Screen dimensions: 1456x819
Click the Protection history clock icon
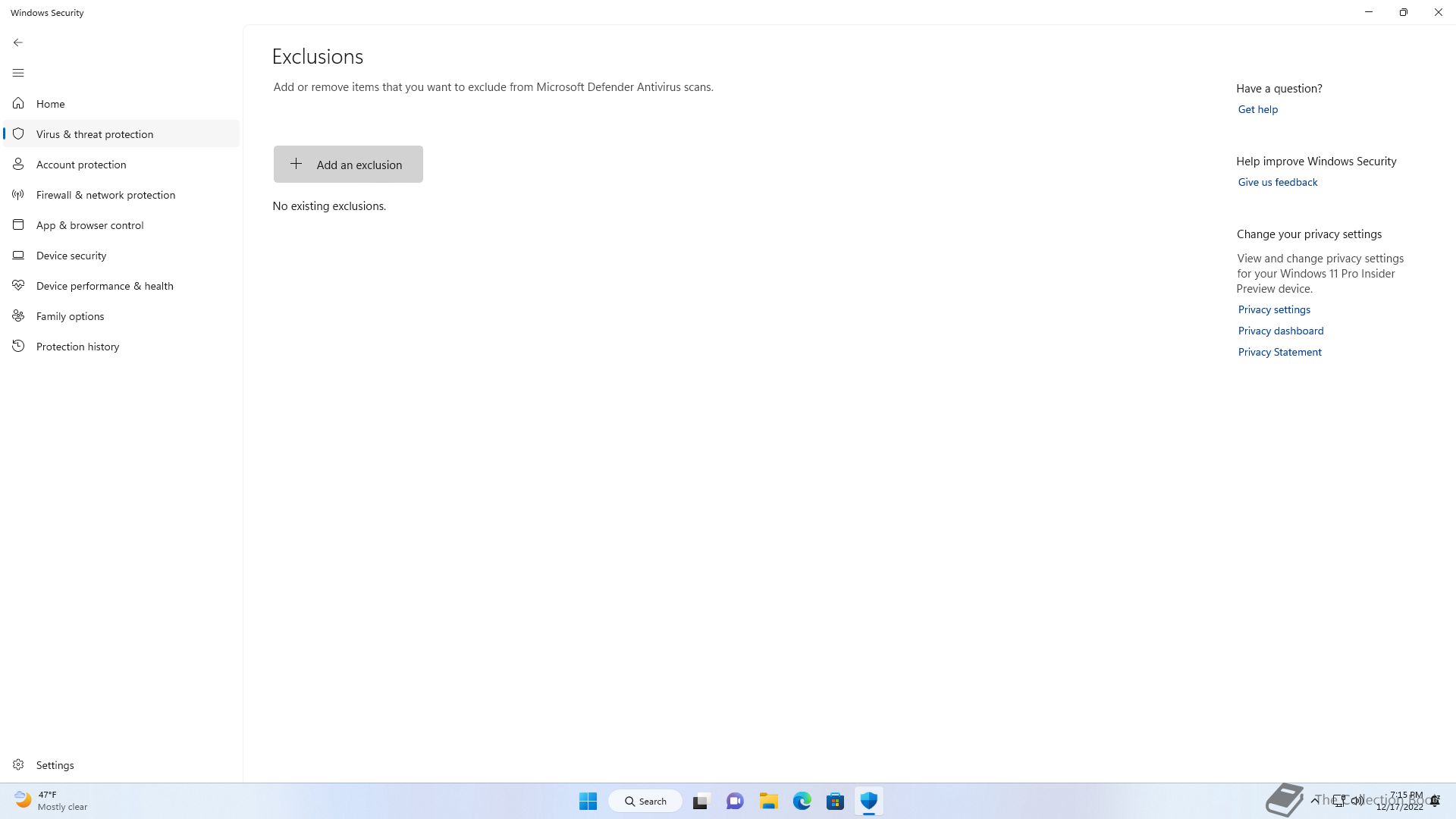tap(18, 346)
